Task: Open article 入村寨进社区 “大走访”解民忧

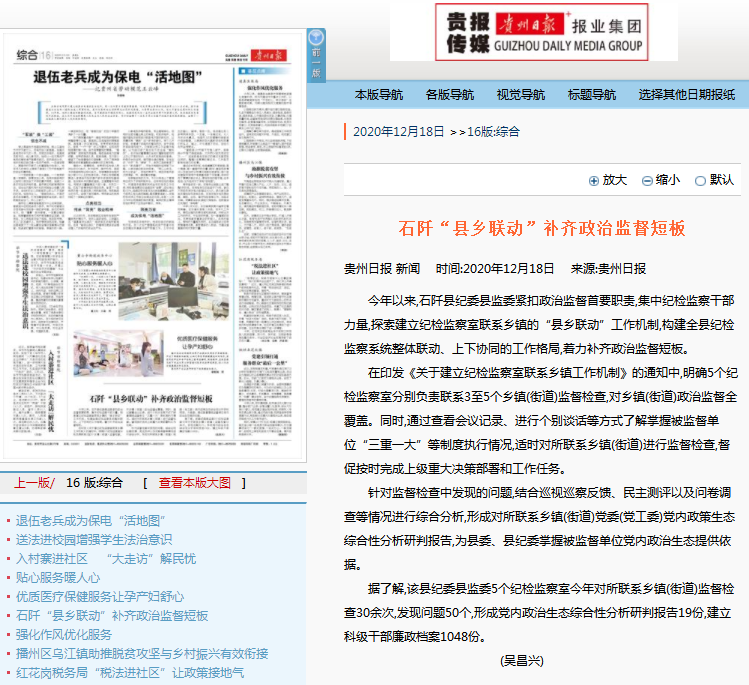Action: 106,559
